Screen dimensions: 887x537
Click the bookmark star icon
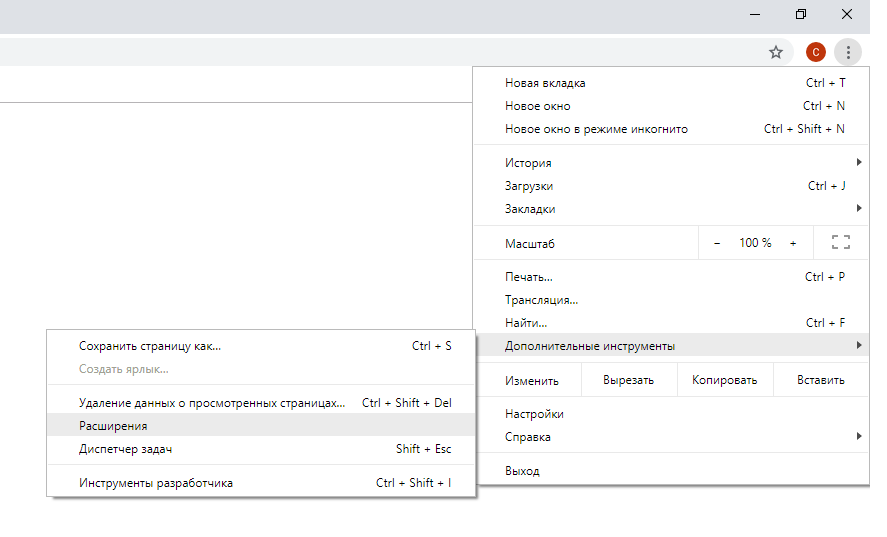[x=775, y=52]
